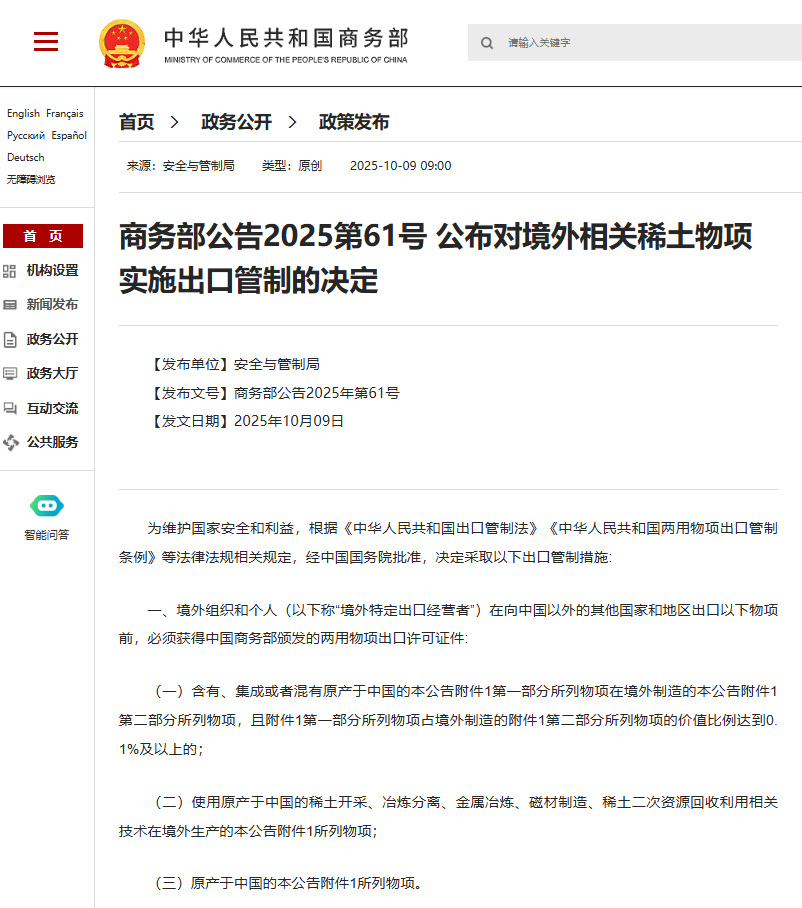Click the article headline 商务部公告2025第61号
This screenshot has height=908, width=802.
coord(273,236)
